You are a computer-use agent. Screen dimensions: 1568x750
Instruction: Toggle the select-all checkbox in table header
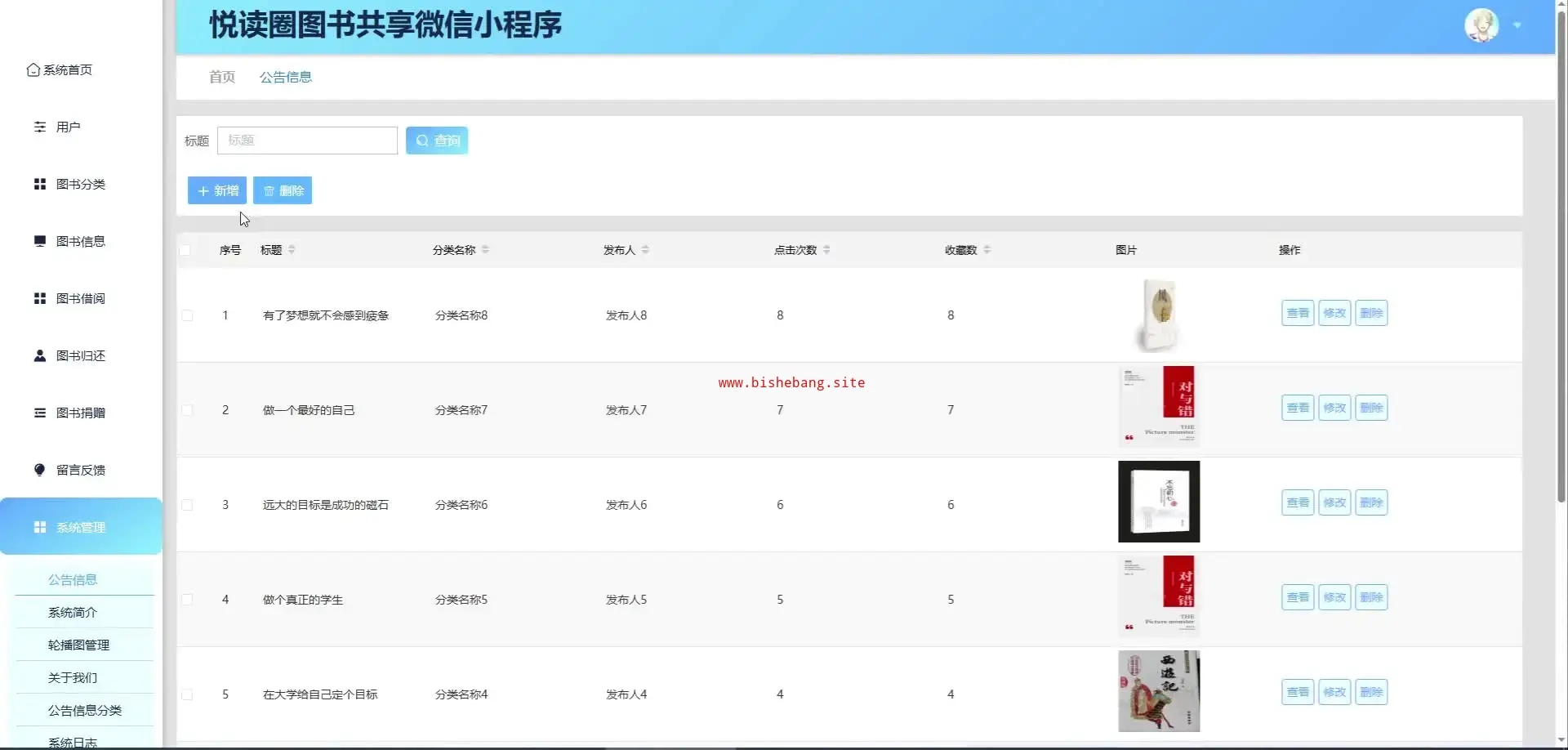pyautogui.click(x=185, y=250)
